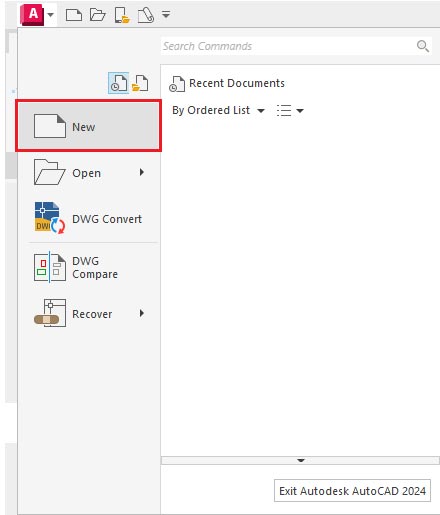Viewport: 440px width, 515px height.
Task: Expand the Open submenu arrow
Action: pyautogui.click(x=142, y=172)
